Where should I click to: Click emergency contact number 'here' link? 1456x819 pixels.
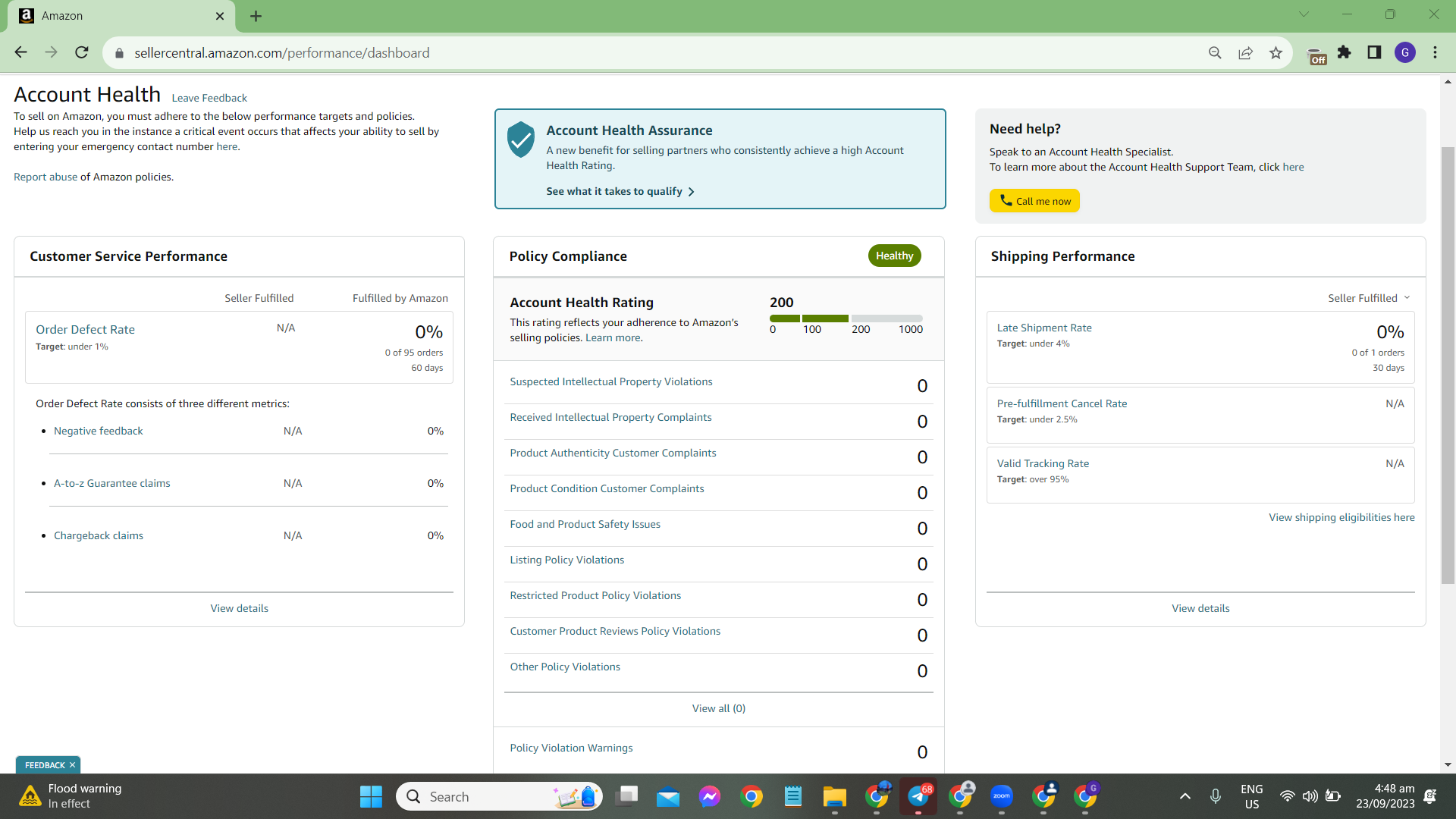point(227,146)
